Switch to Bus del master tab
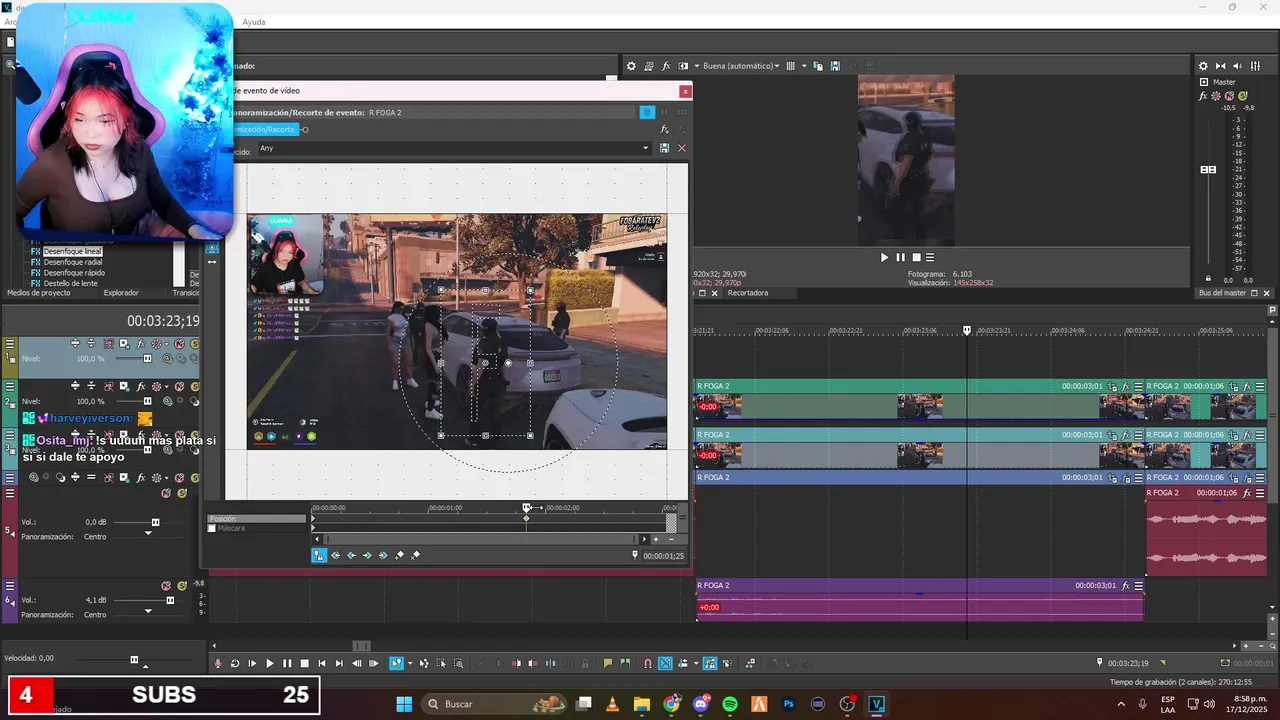This screenshot has height=720, width=1280. coord(1222,293)
